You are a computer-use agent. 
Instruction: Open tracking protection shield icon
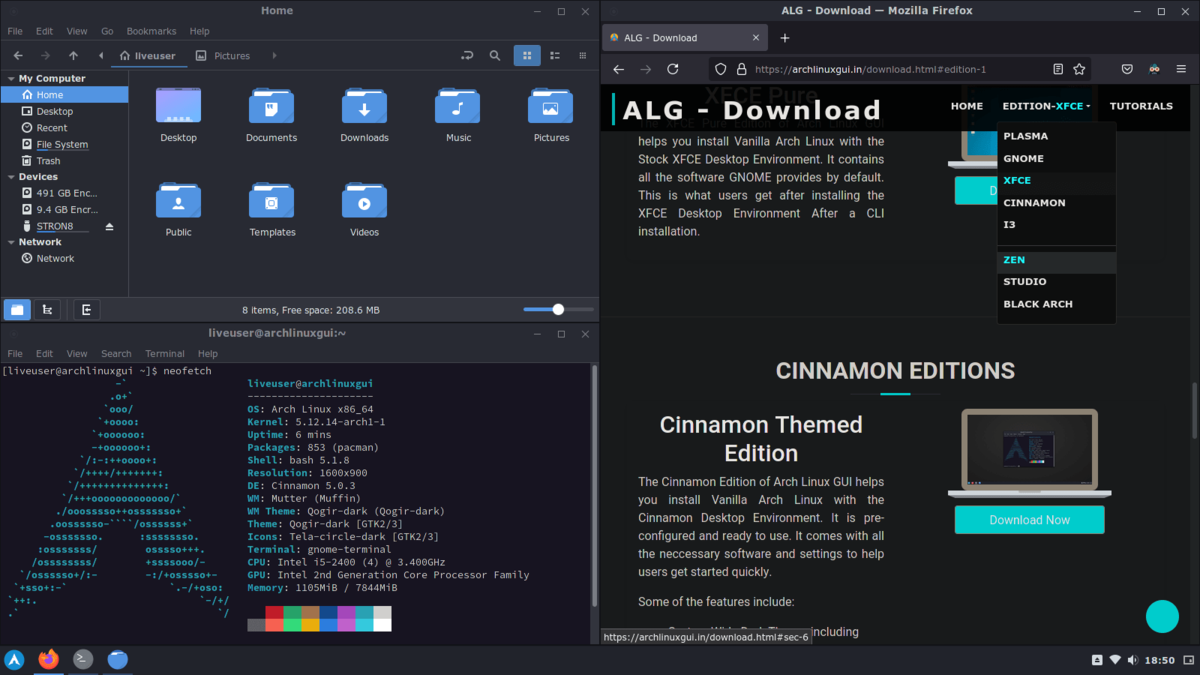pyautogui.click(x=721, y=69)
